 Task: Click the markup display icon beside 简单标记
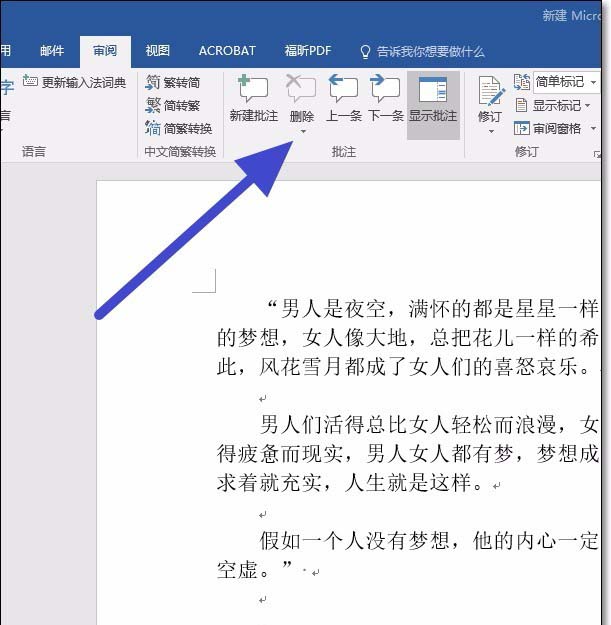coord(521,82)
